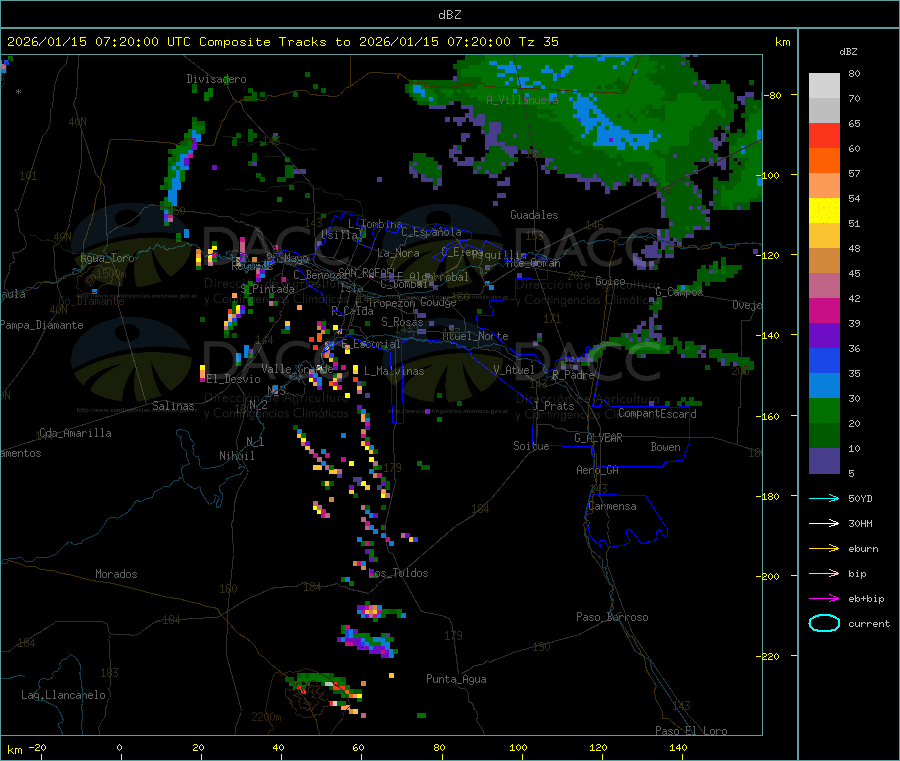Click the pink bip arrow legend icon
This screenshot has width=900, height=761.
[x=824, y=573]
